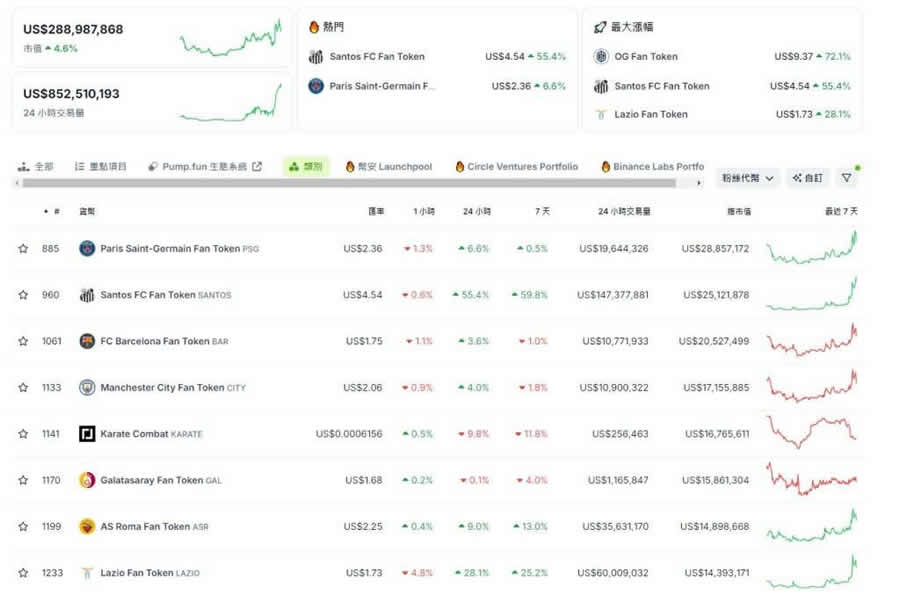This screenshot has height=595, width=900.
Task: Open the customize columns button
Action: pos(807,178)
